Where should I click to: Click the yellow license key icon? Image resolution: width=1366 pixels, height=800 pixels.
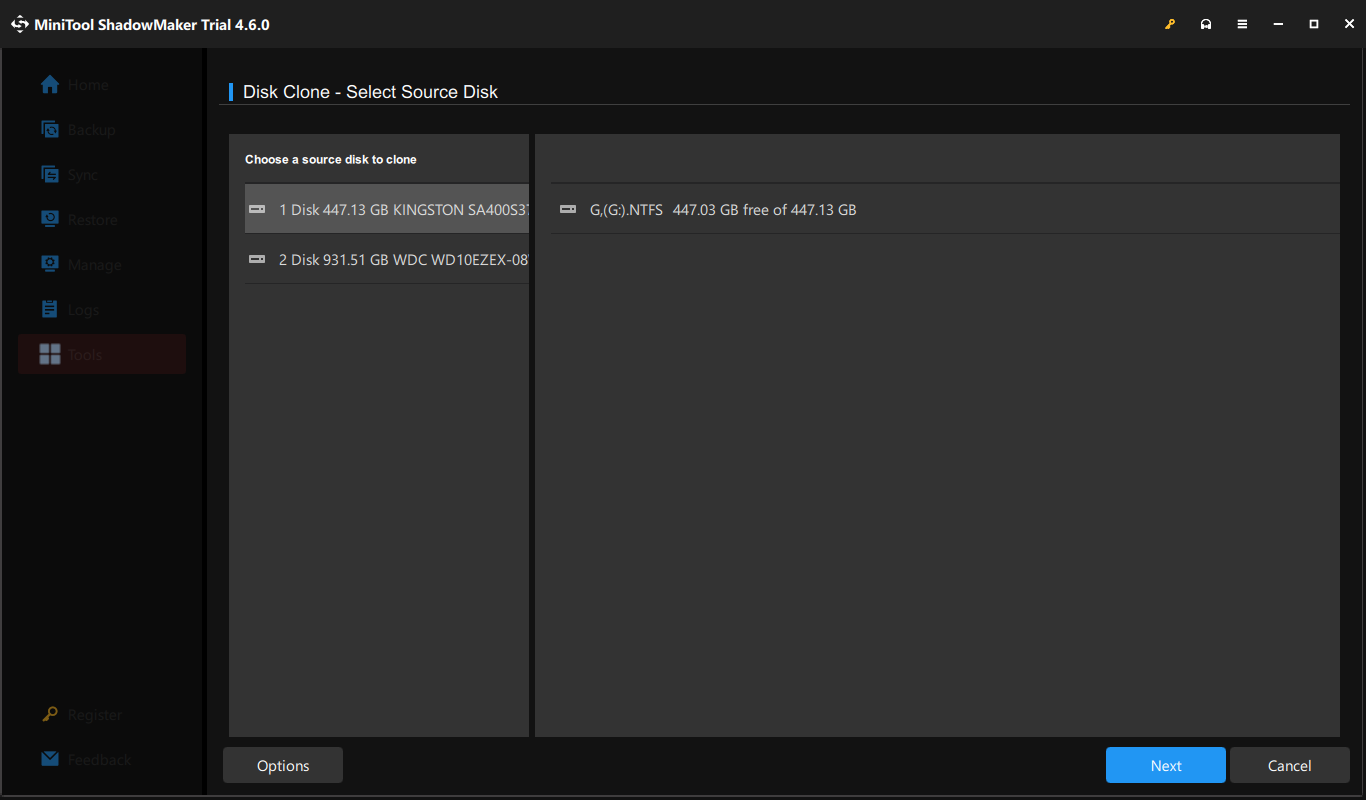click(x=1170, y=23)
